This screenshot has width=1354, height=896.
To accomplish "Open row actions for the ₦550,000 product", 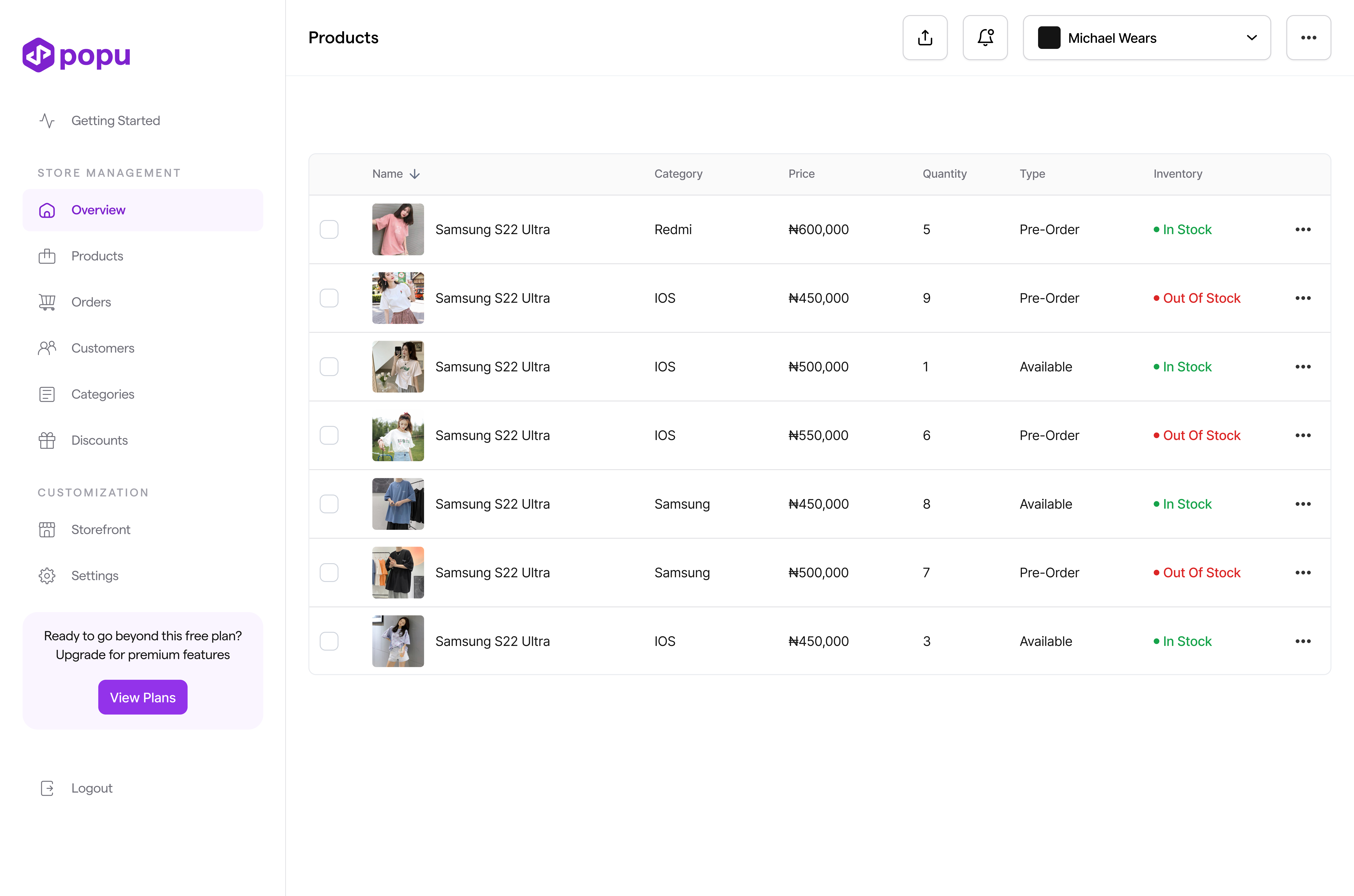I will click(1303, 435).
